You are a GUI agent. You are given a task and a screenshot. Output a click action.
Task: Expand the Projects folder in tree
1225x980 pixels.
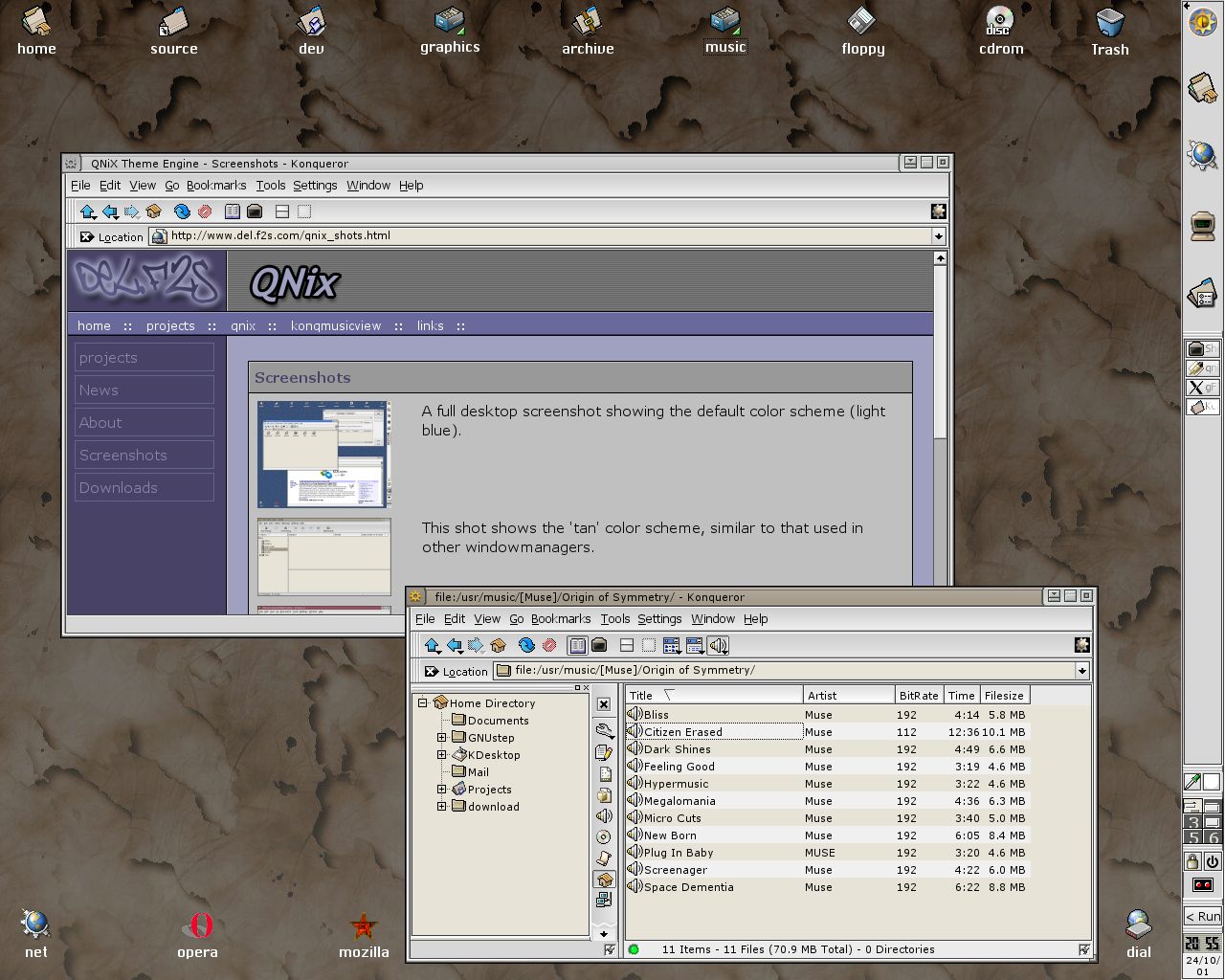click(x=441, y=790)
